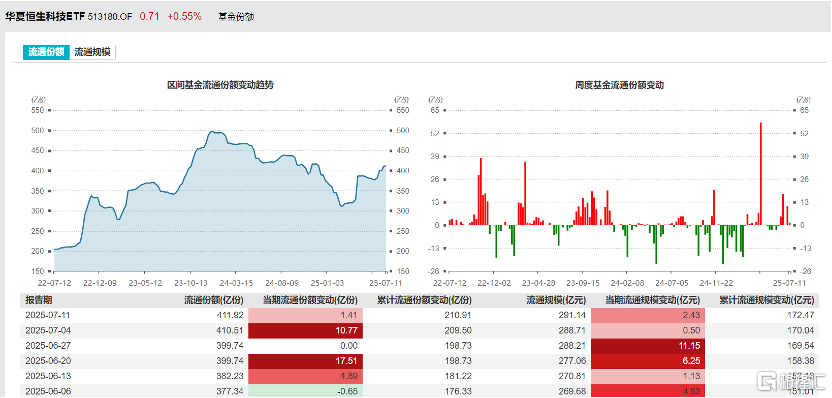Click the 基金份额 label in the header
This screenshot has width=832, height=398.
coord(236,17)
